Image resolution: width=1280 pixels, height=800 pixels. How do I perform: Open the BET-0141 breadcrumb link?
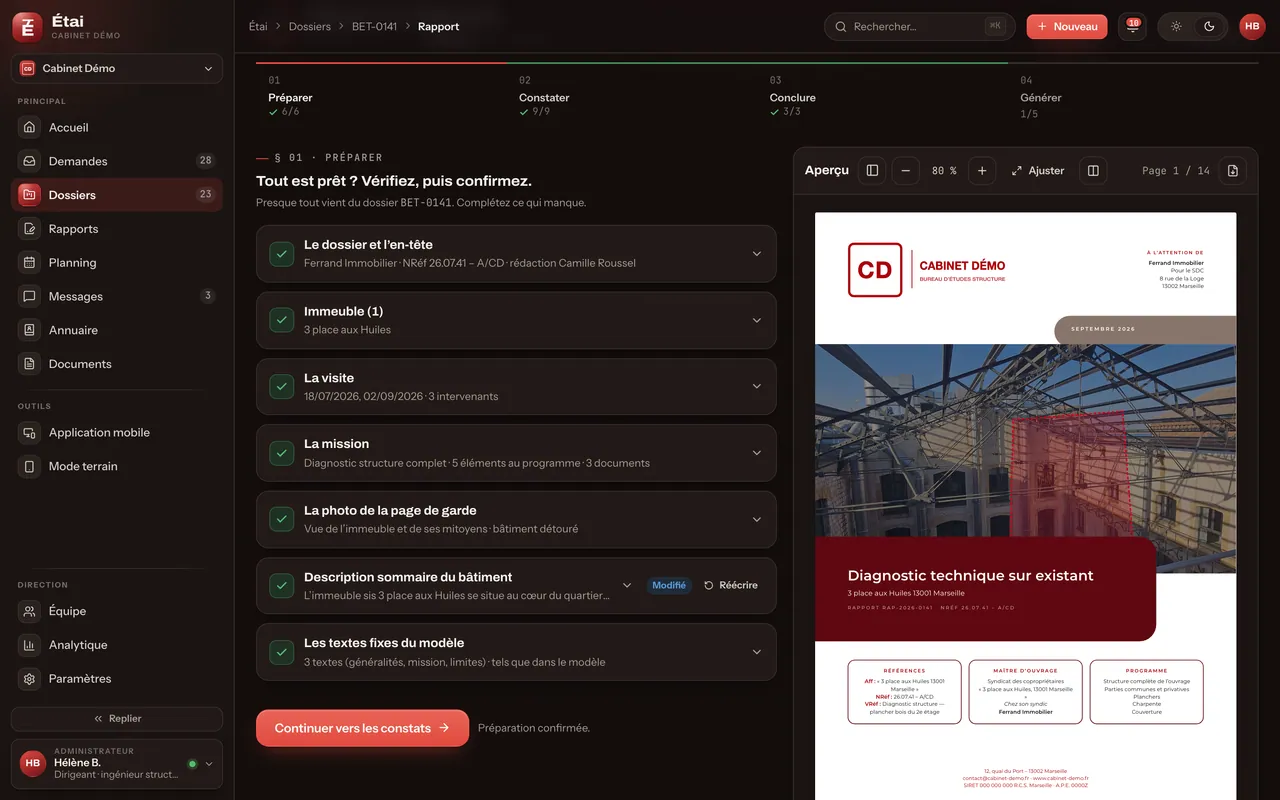[375, 27]
